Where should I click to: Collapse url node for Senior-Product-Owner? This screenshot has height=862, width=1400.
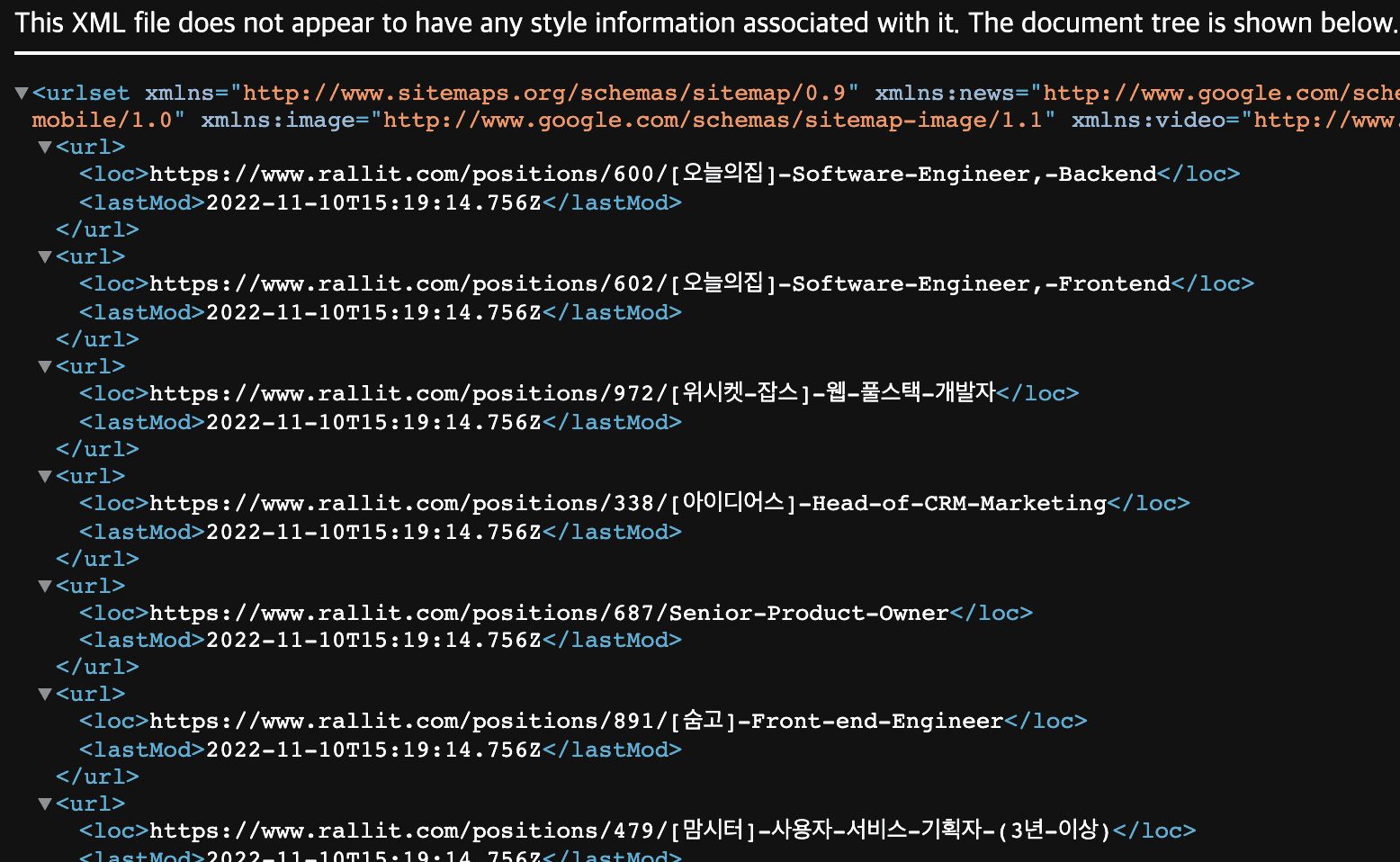pyautogui.click(x=45, y=586)
